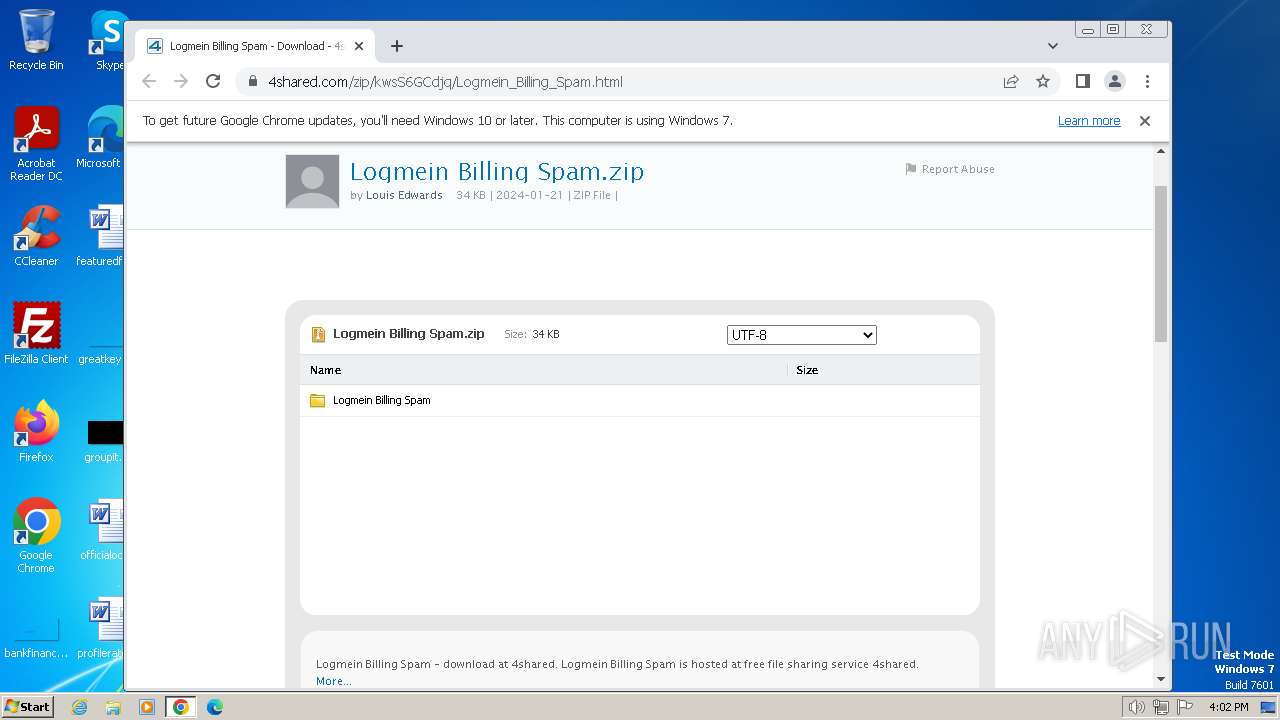Open the Logmein Billing Spam.zip title link
The image size is (1280, 720).
click(x=497, y=171)
